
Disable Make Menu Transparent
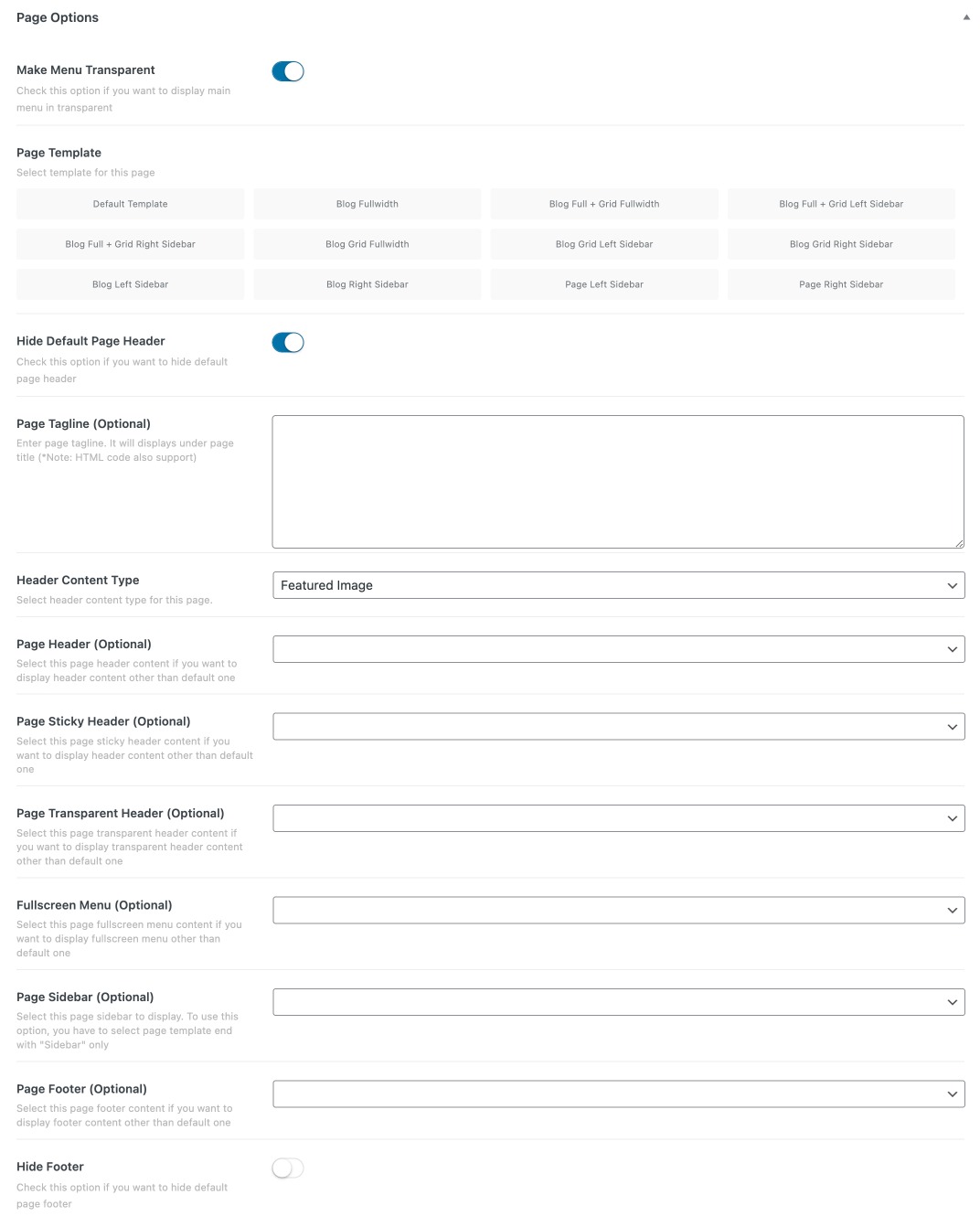pos(288,70)
